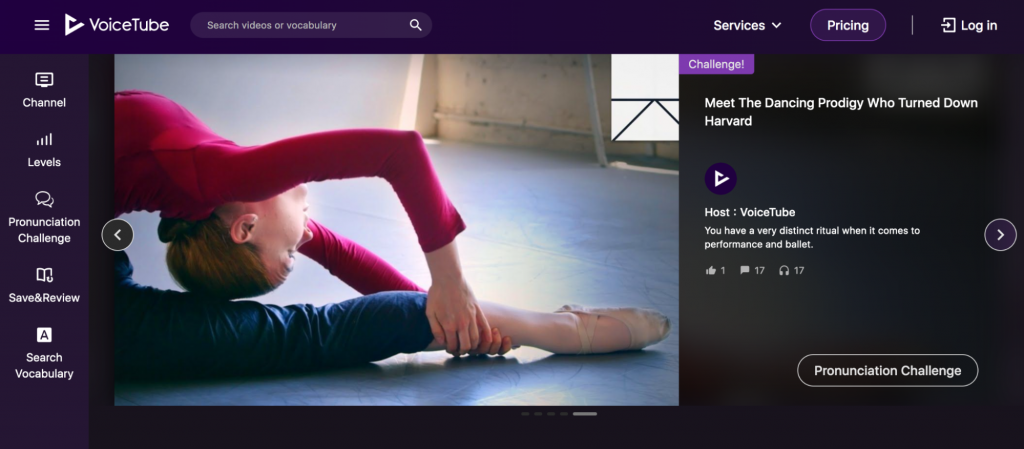Click the headphones listen count icon
The width and height of the screenshot is (1024, 449).
(x=784, y=270)
